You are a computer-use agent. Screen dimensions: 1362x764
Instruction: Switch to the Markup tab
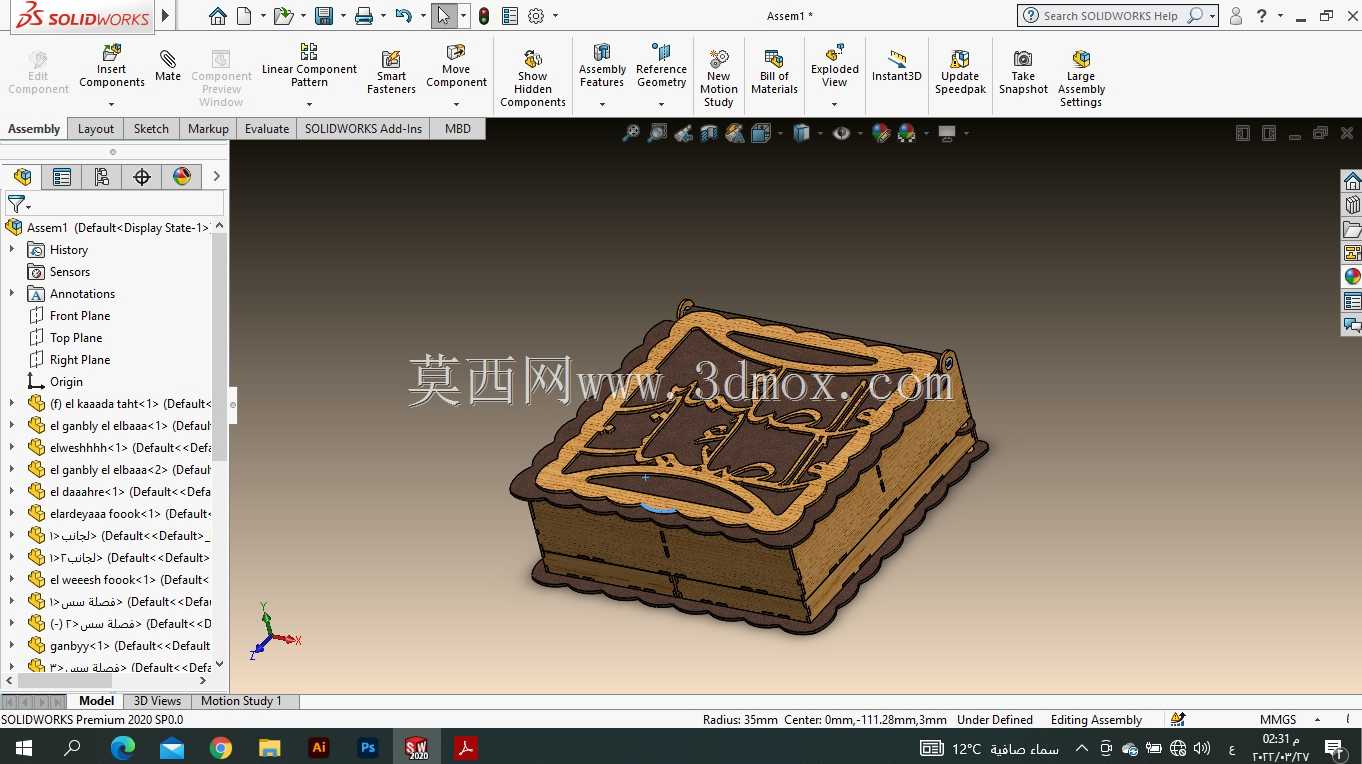tap(208, 128)
